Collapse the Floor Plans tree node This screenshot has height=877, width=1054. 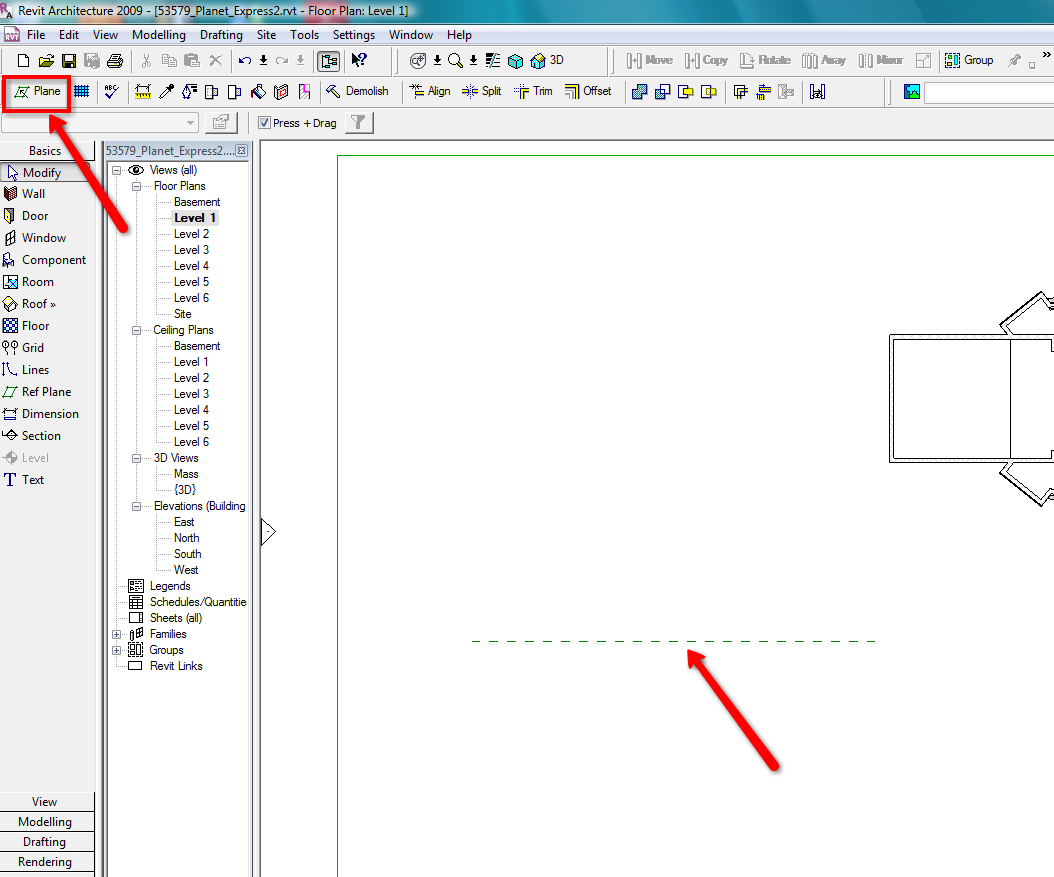tap(136, 187)
